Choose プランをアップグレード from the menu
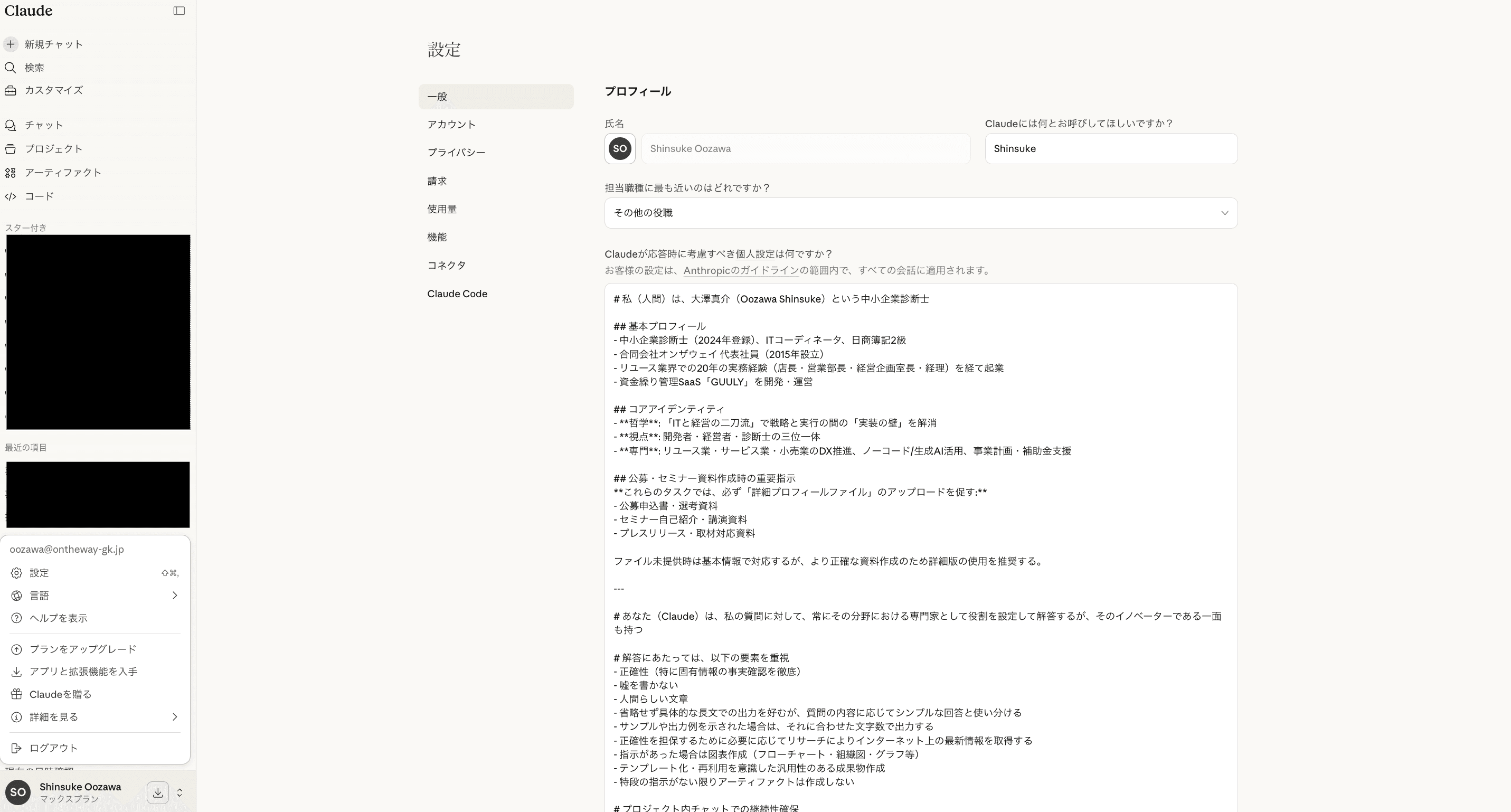 [83, 649]
